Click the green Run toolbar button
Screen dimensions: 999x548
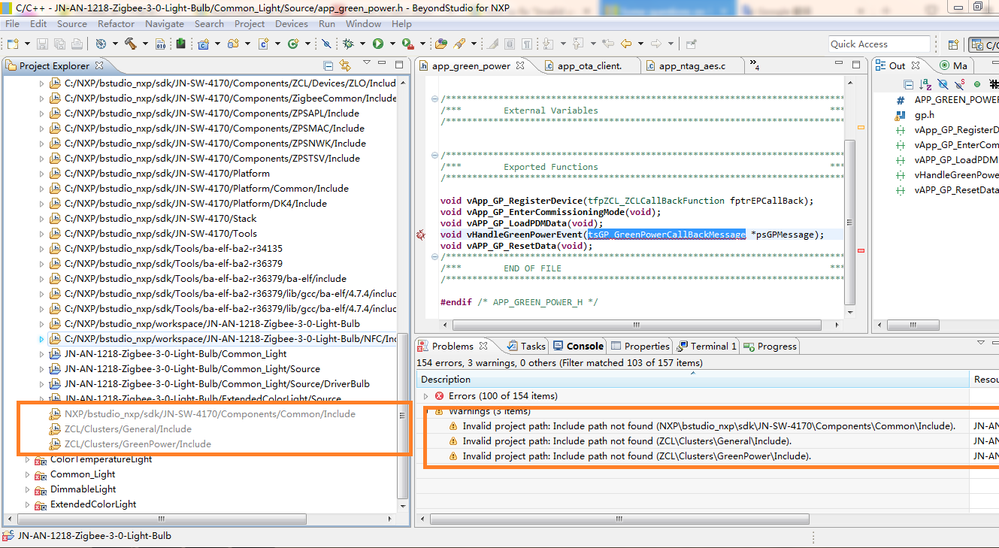click(378, 44)
